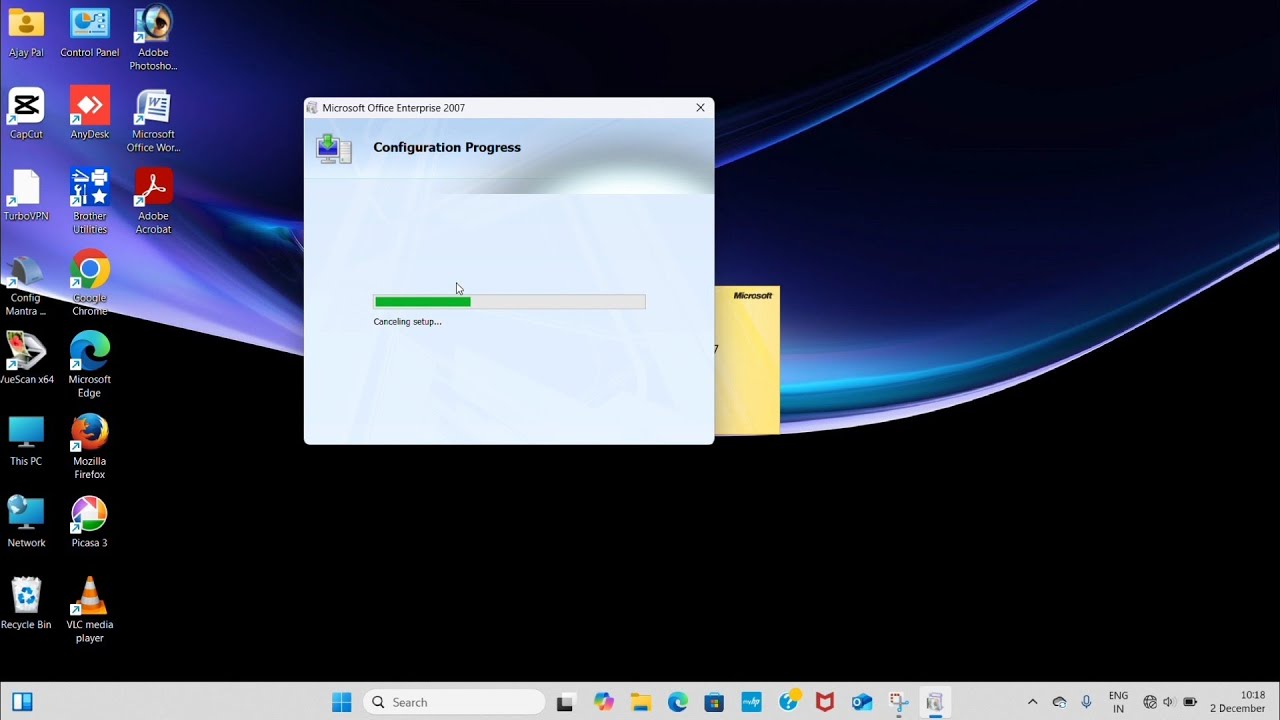Launch CapCut from the desktop

point(26,113)
